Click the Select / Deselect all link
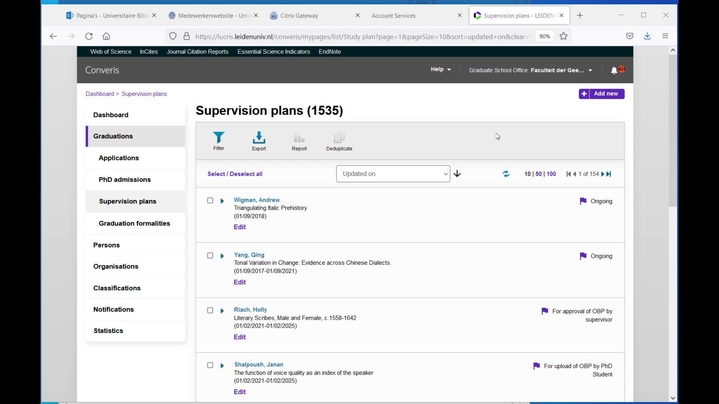719x404 pixels. click(235, 174)
